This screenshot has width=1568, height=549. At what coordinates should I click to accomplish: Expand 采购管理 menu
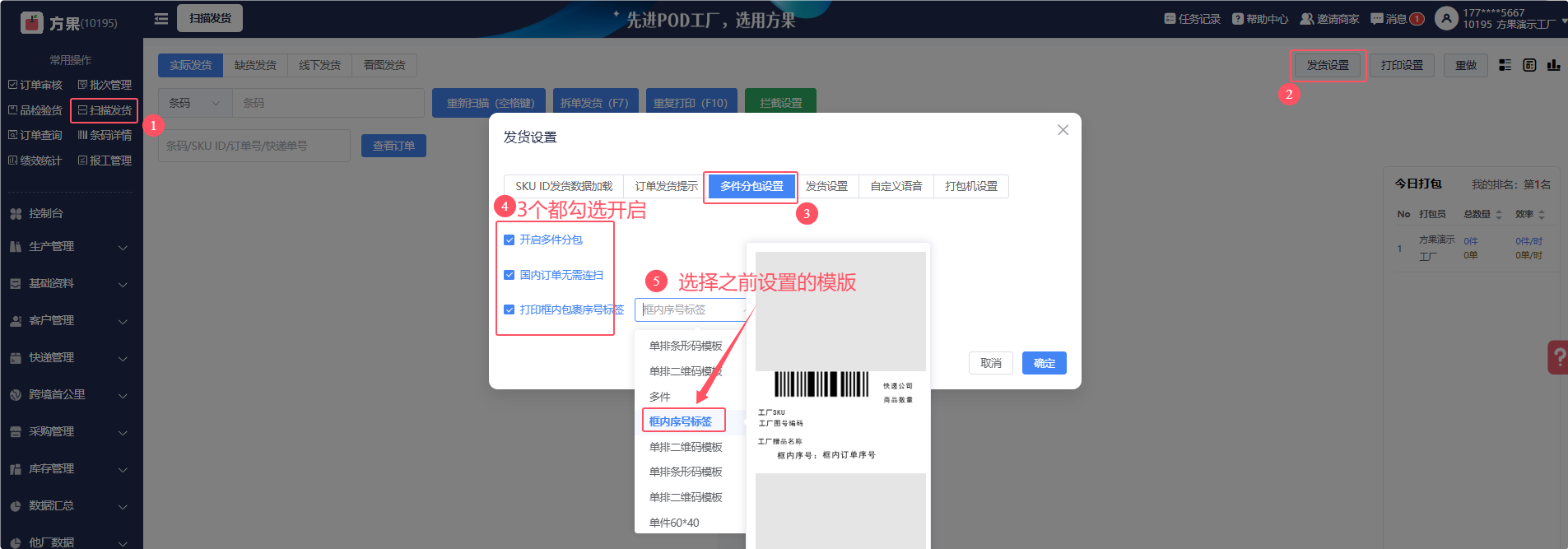coord(71,432)
